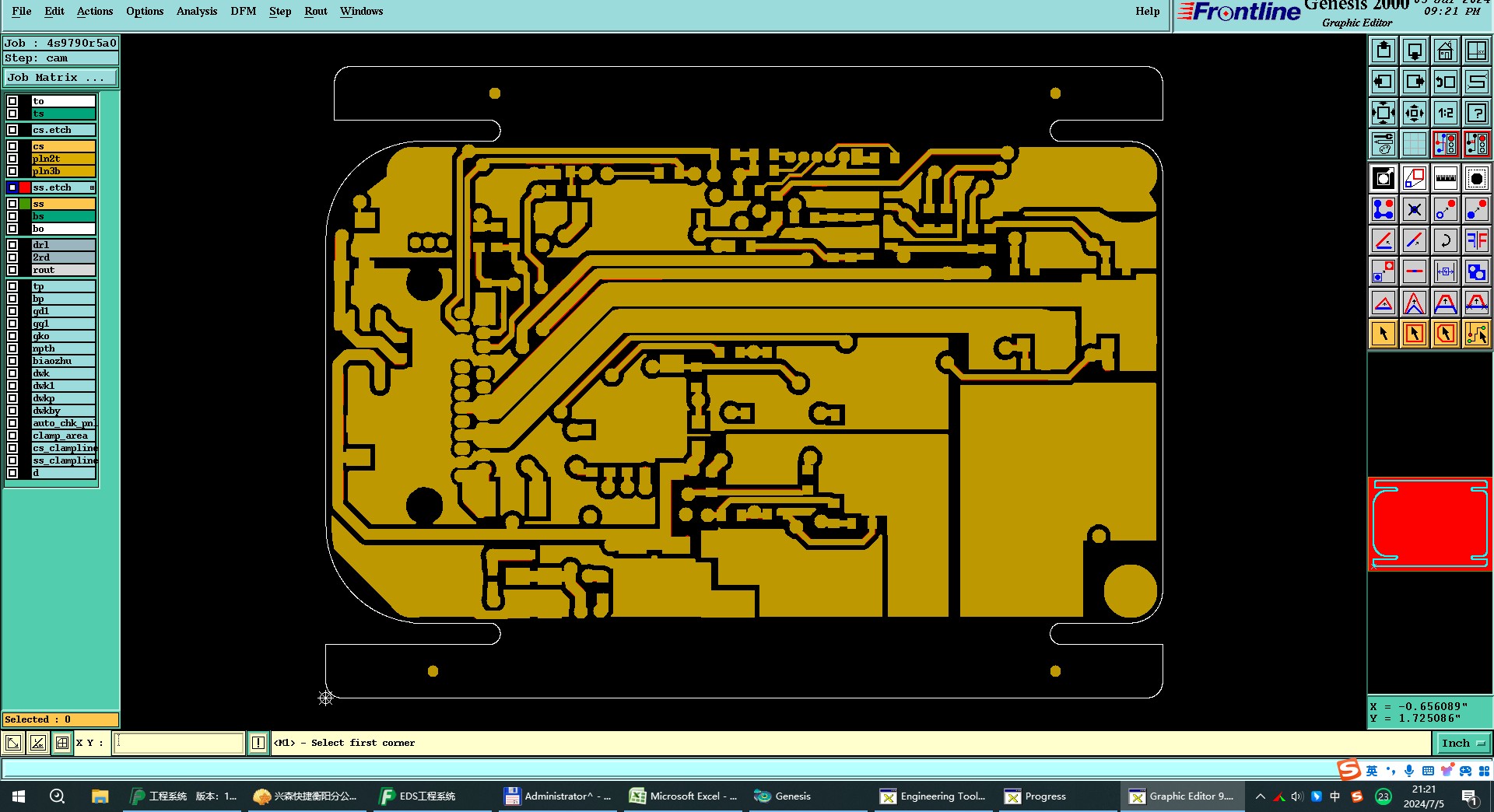Viewport: 1494px width, 812px height.
Task: Click the octagon pad feature icon
Action: coord(1476,178)
